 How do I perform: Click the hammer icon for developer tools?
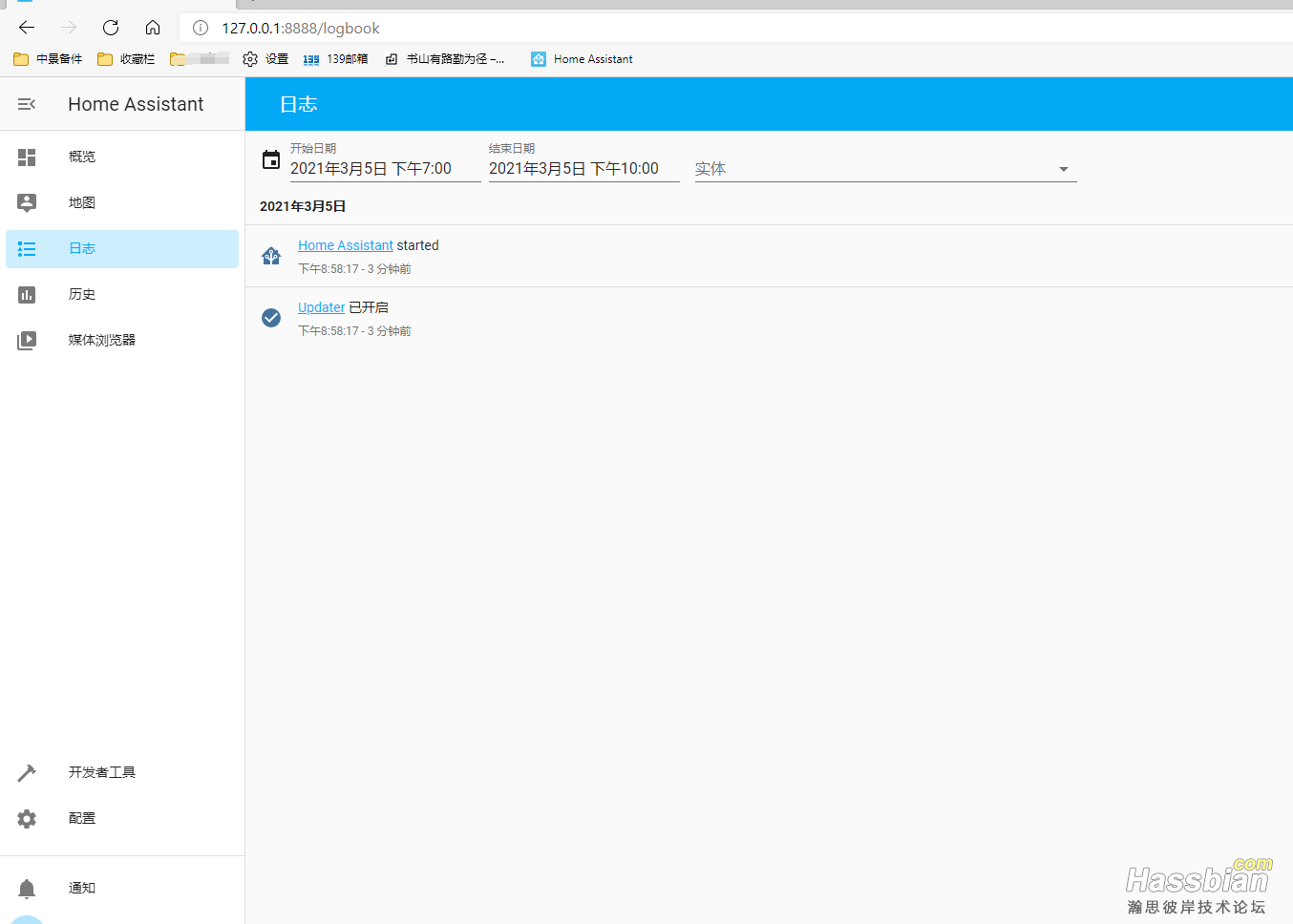pos(27,772)
